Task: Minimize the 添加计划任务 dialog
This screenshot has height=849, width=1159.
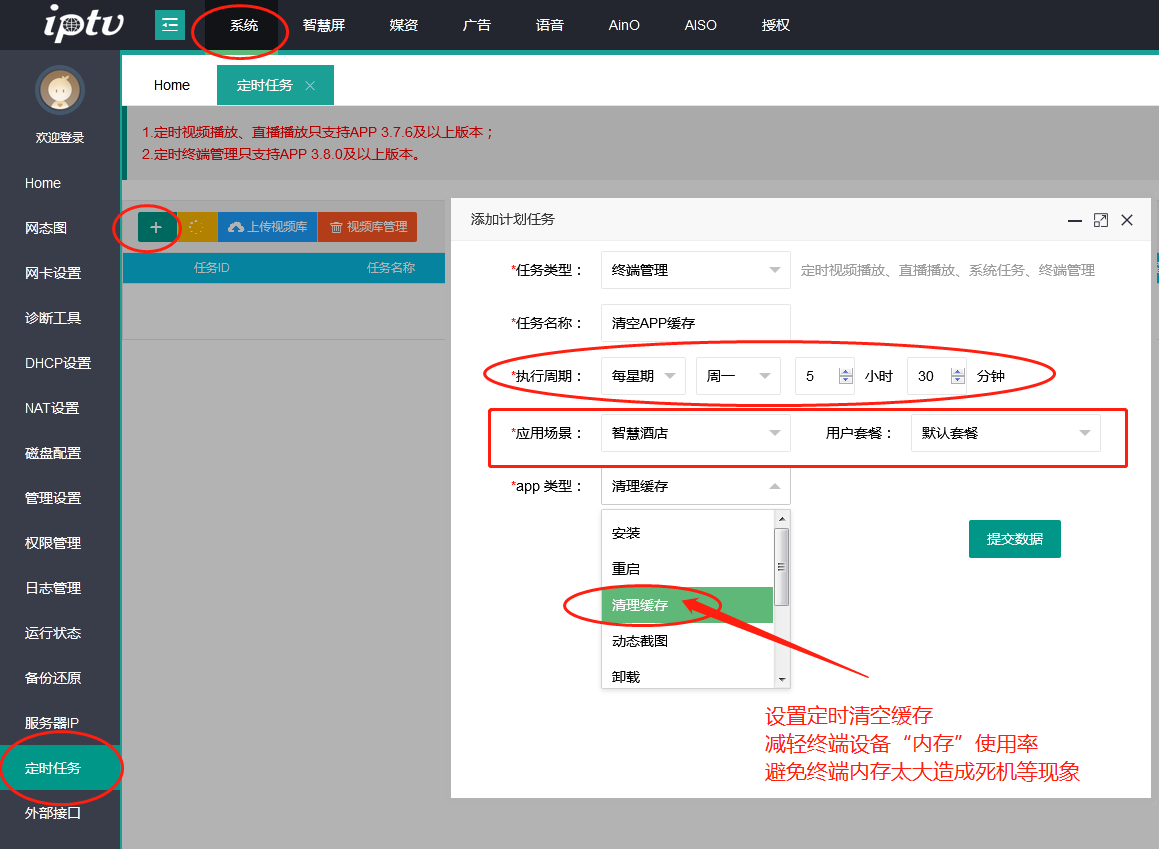Action: click(x=1074, y=220)
